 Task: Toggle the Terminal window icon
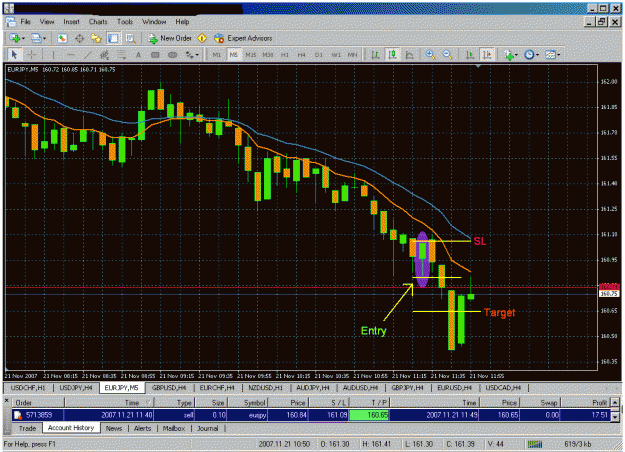pos(113,38)
